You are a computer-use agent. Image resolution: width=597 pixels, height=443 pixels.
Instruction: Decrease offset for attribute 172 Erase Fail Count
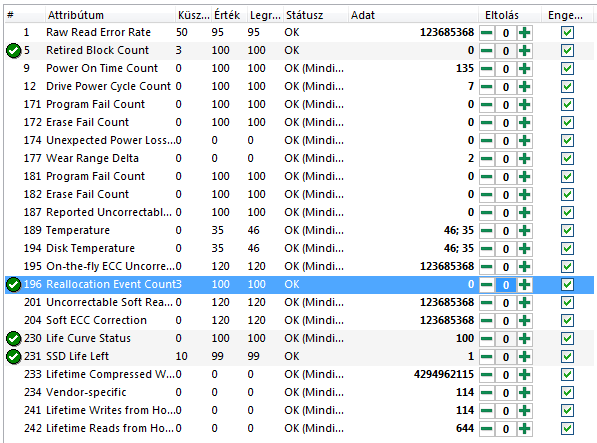tap(487, 123)
